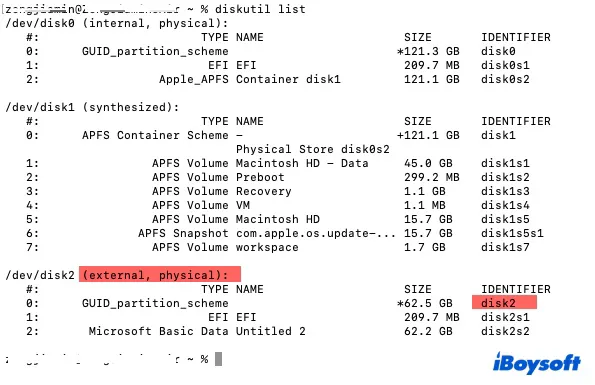Screen dimensions: 595x385
Task: Click Physical Store disk0s2 text
Action: pyautogui.click(x=313, y=149)
